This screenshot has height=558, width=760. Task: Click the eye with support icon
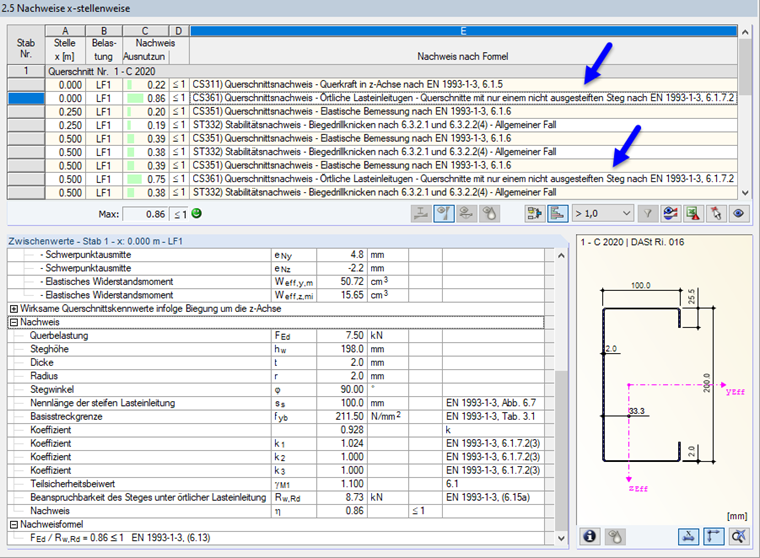[x=466, y=214]
